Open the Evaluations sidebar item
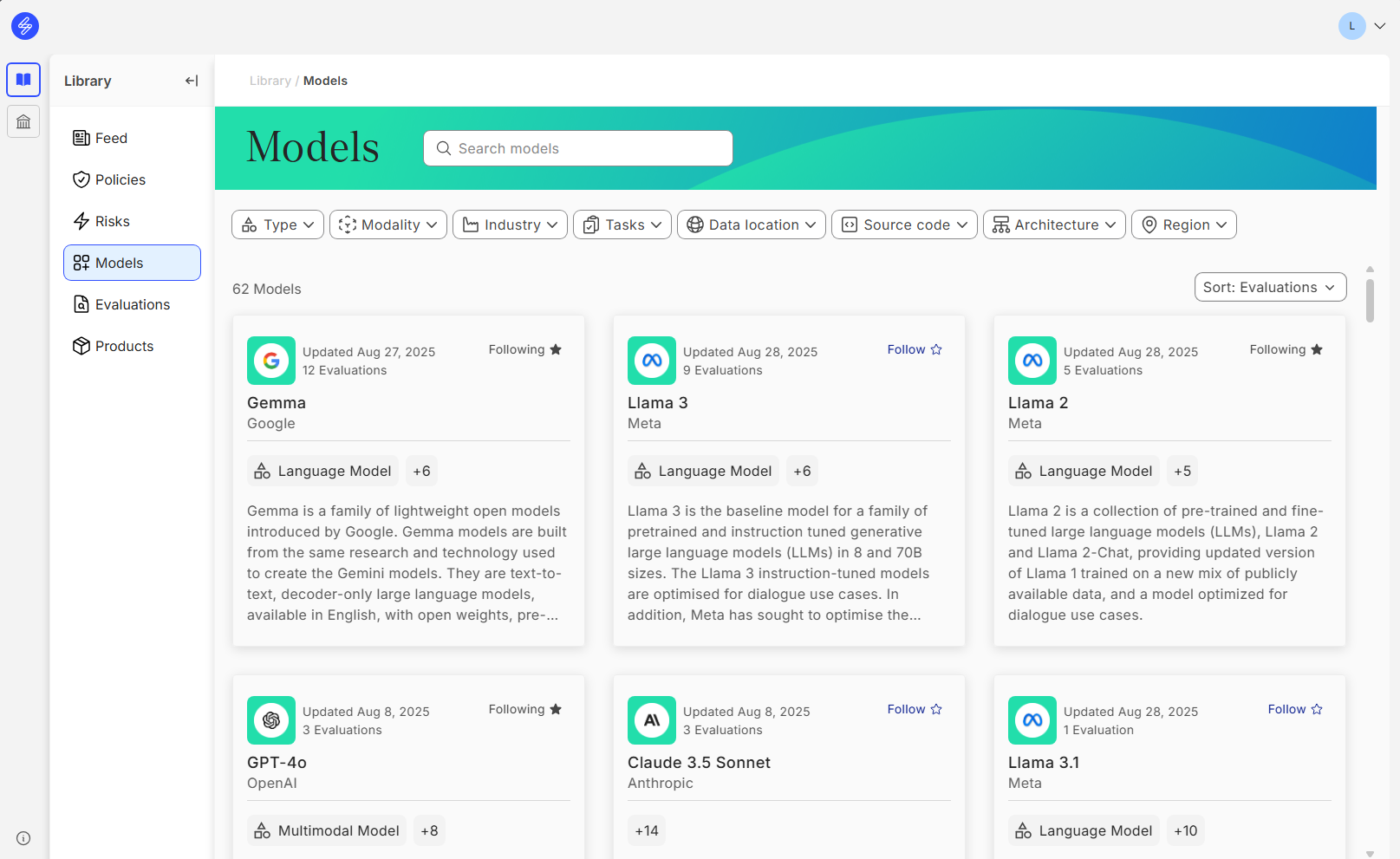The width and height of the screenshot is (1400, 859). (x=132, y=304)
